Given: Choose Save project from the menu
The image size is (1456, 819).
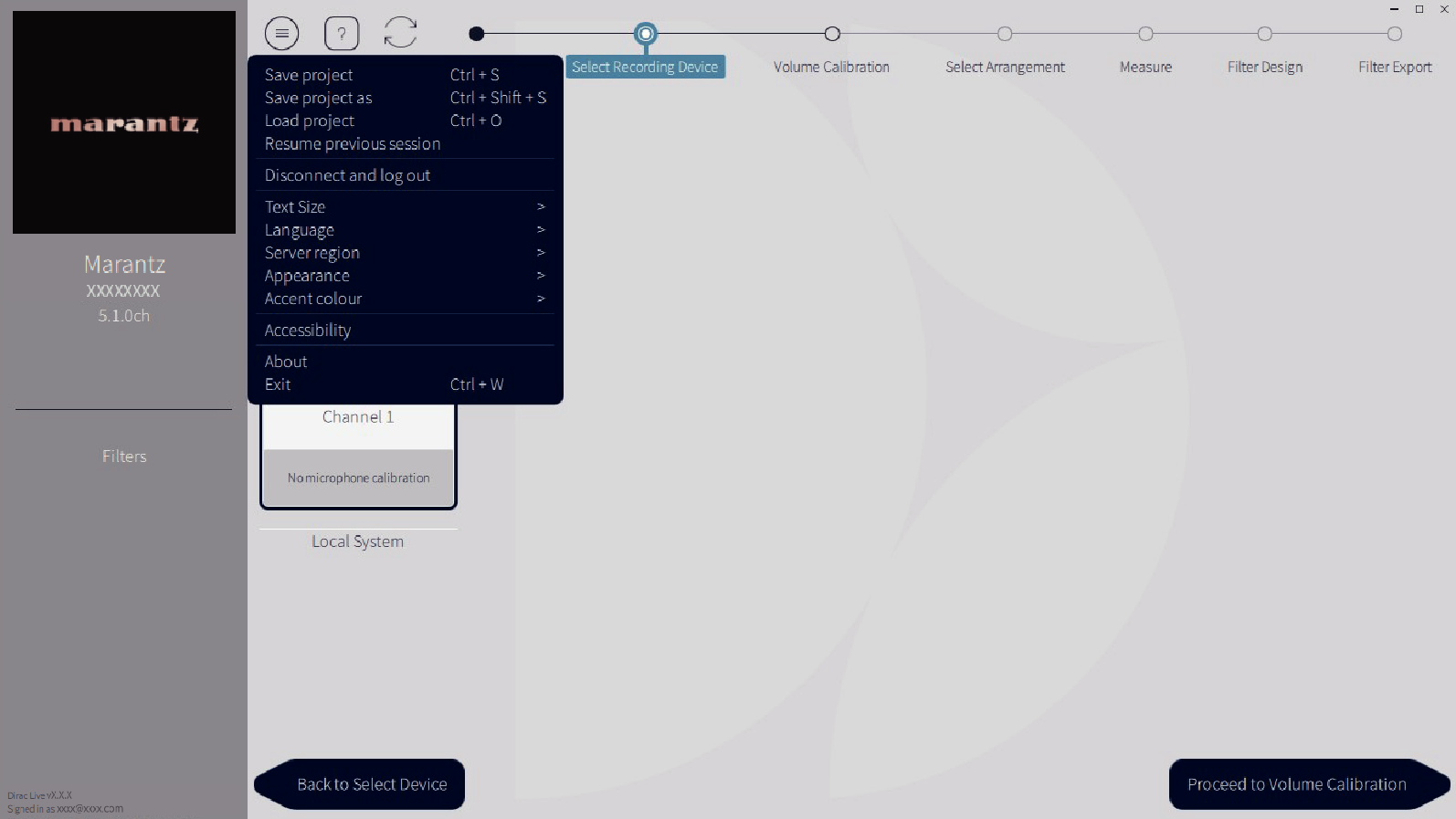Looking at the screenshot, I should pos(309,75).
